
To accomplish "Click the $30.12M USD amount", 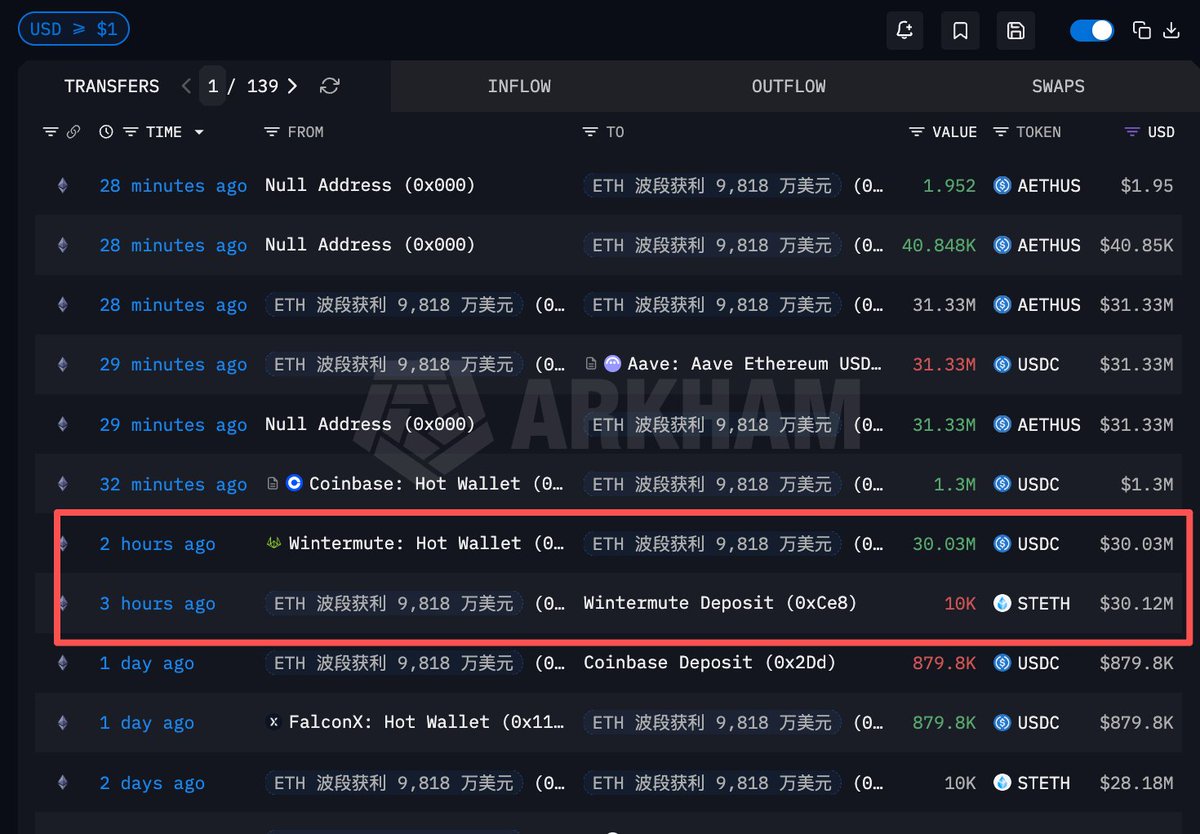I will pyautogui.click(x=1136, y=604).
